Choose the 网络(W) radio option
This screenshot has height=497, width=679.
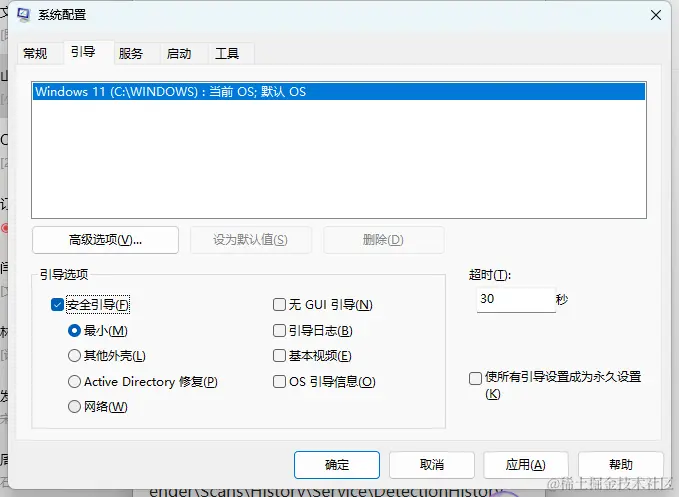(x=74, y=407)
